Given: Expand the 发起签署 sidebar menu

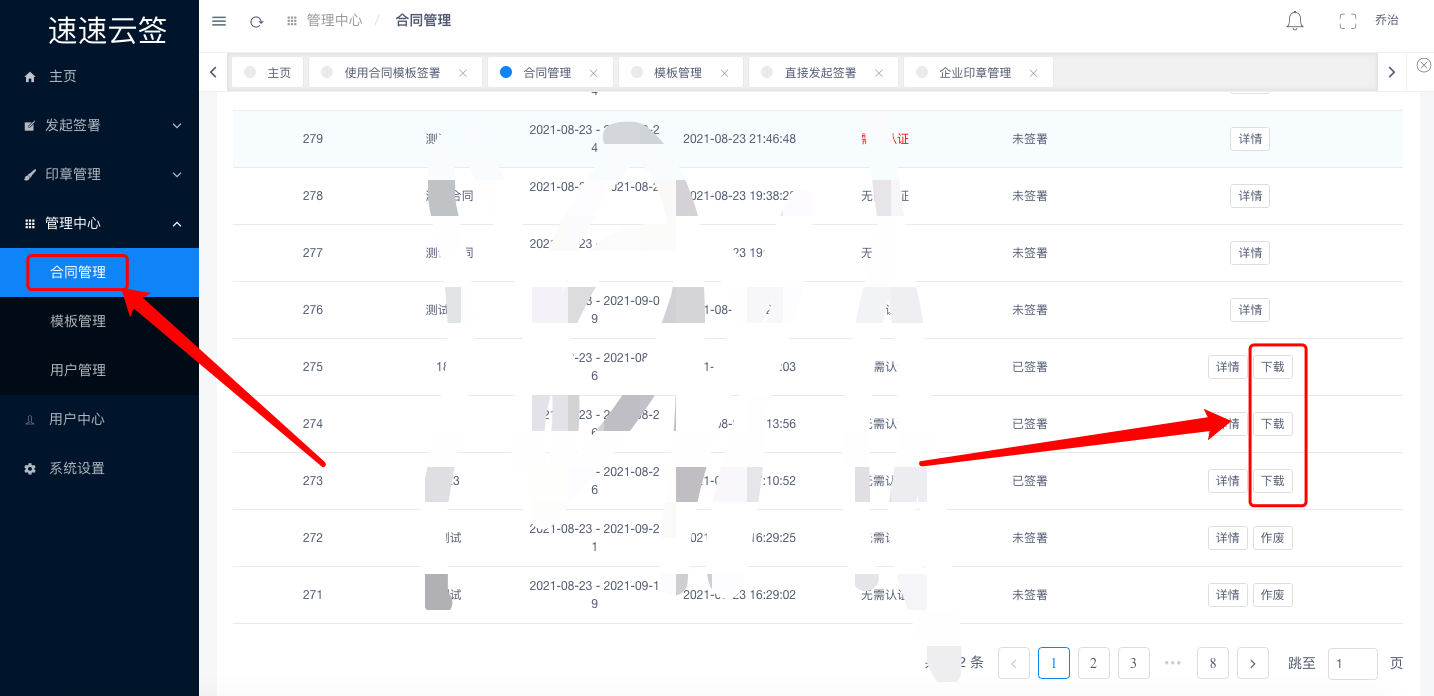Looking at the screenshot, I should click(99, 125).
